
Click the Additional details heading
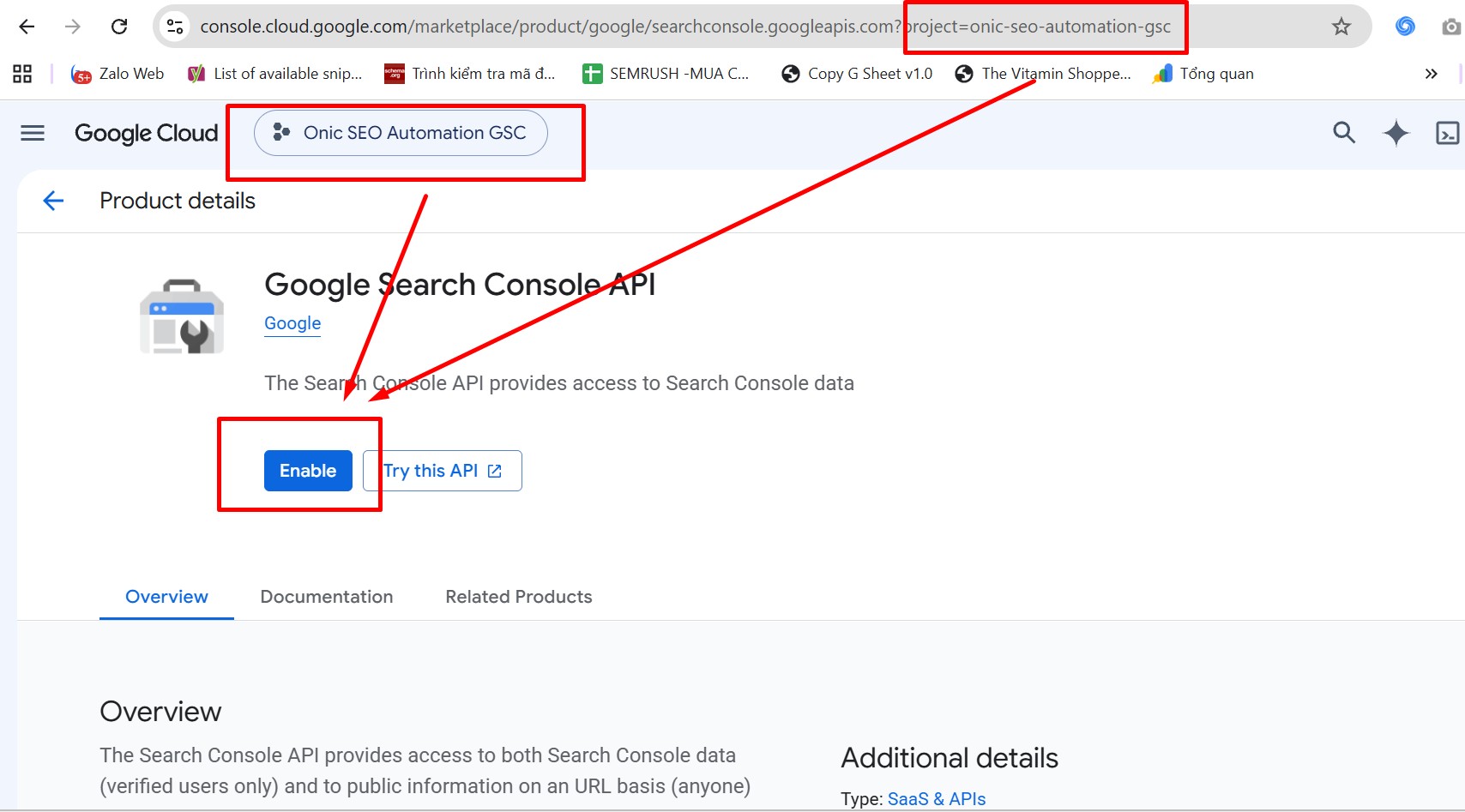point(950,758)
